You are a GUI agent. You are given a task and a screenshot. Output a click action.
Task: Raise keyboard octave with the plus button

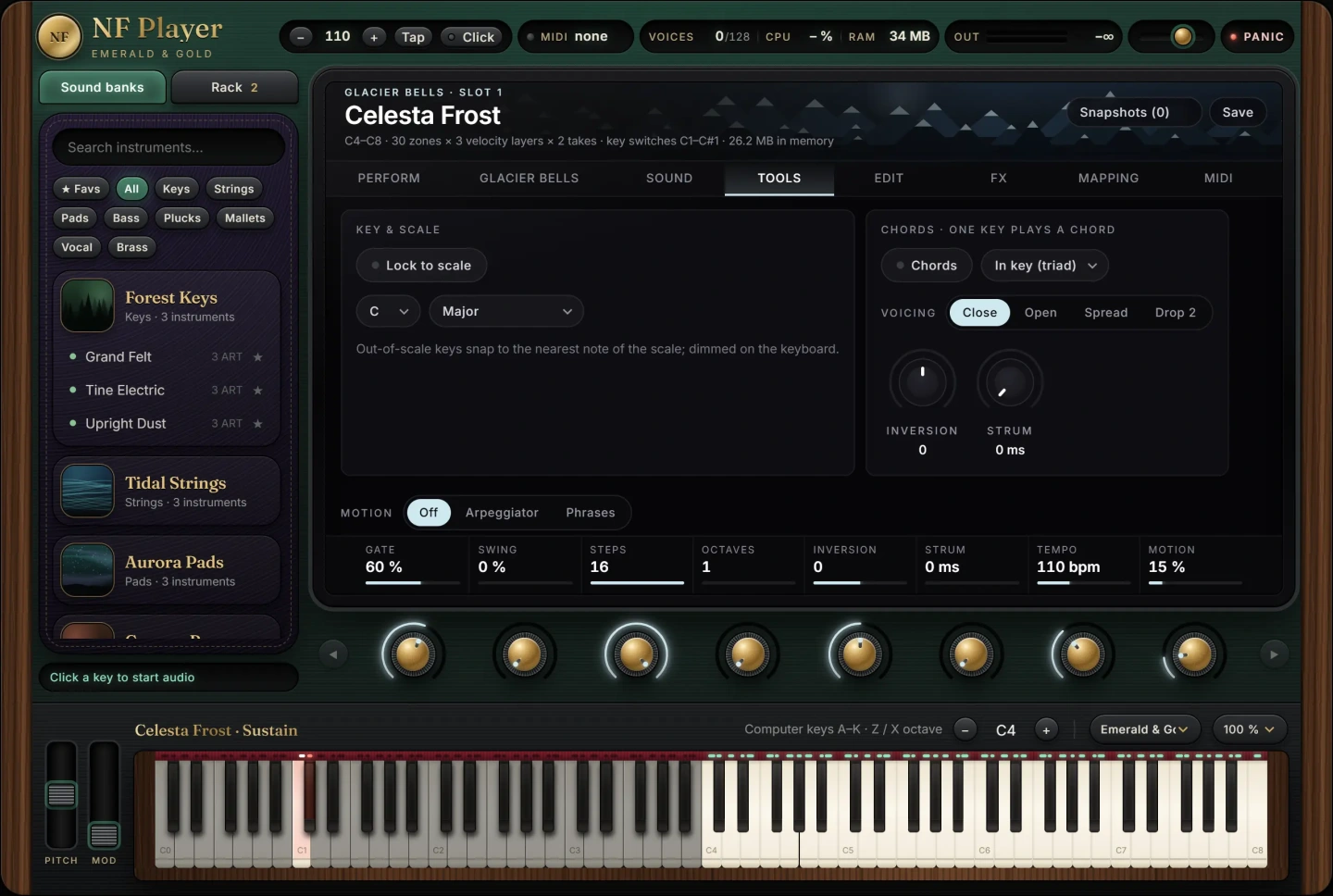1046,730
